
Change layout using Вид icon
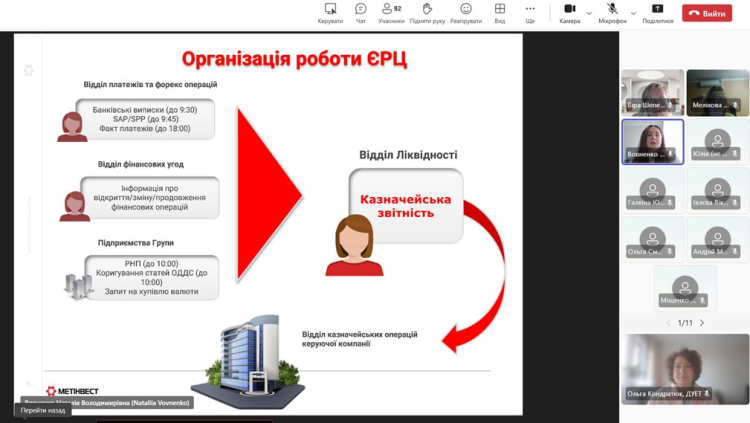point(500,12)
